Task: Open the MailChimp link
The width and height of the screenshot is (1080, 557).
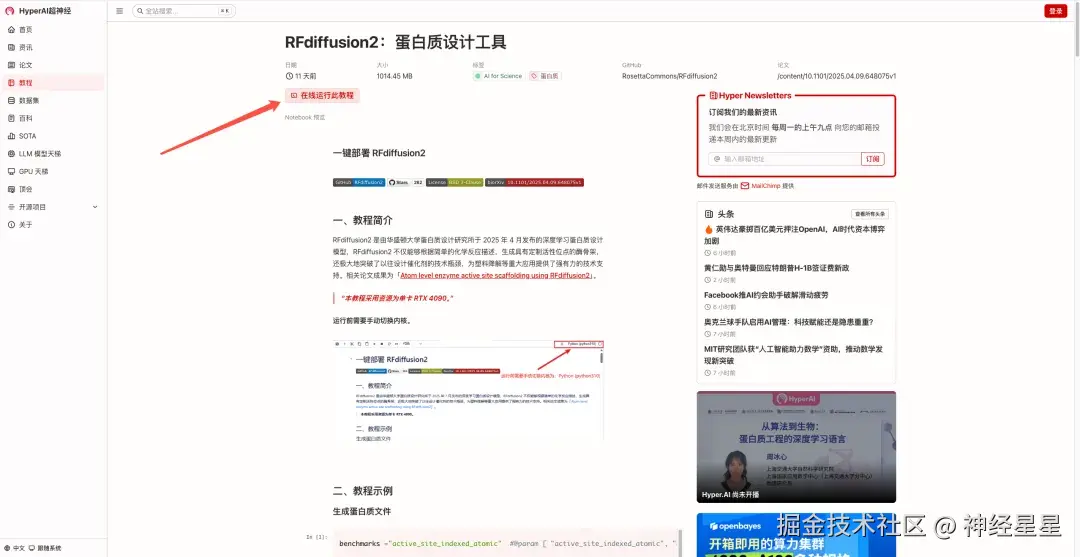Action: [x=766, y=186]
